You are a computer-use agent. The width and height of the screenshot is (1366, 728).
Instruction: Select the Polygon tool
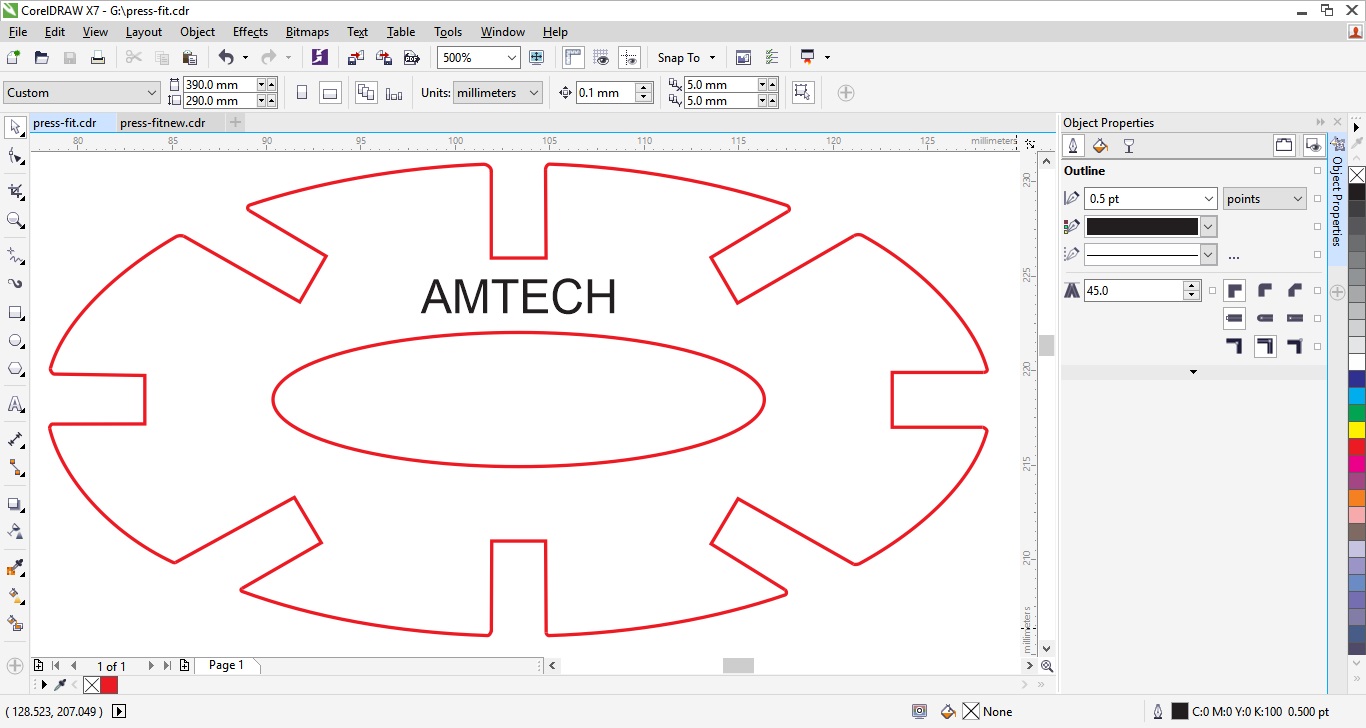tap(16, 369)
